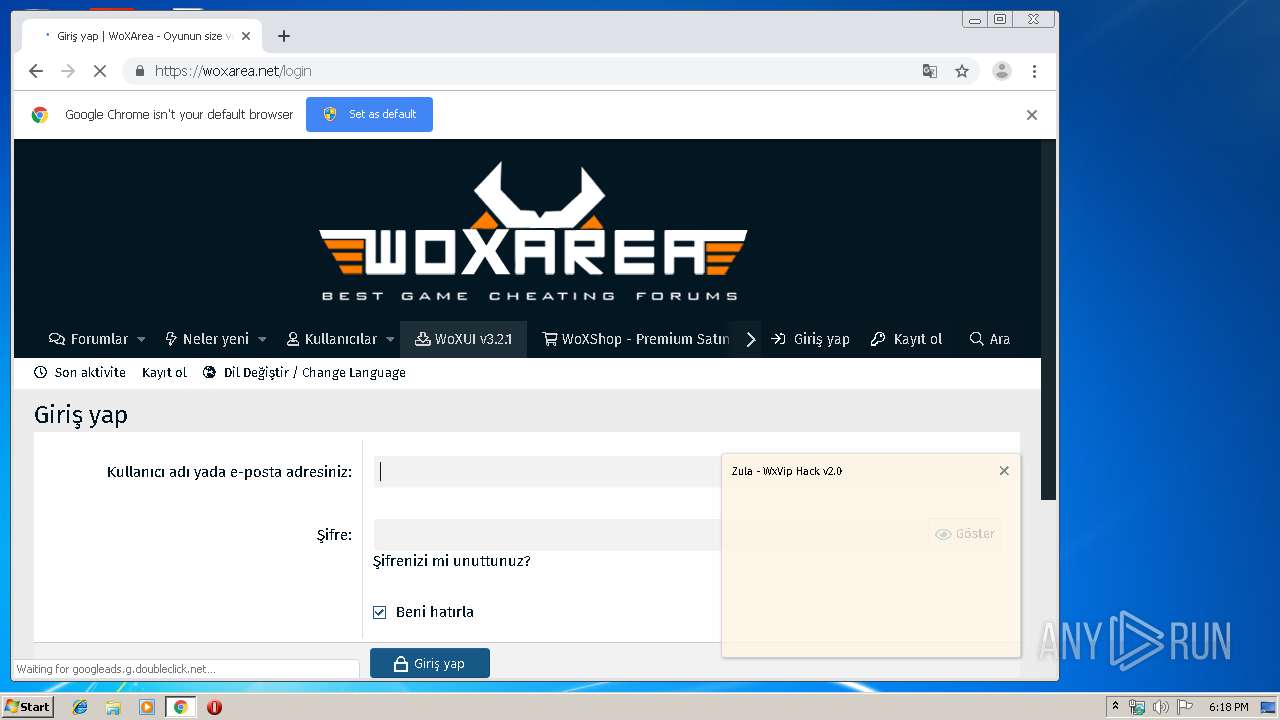Launch Internet Explorer from the taskbar

[x=80, y=707]
